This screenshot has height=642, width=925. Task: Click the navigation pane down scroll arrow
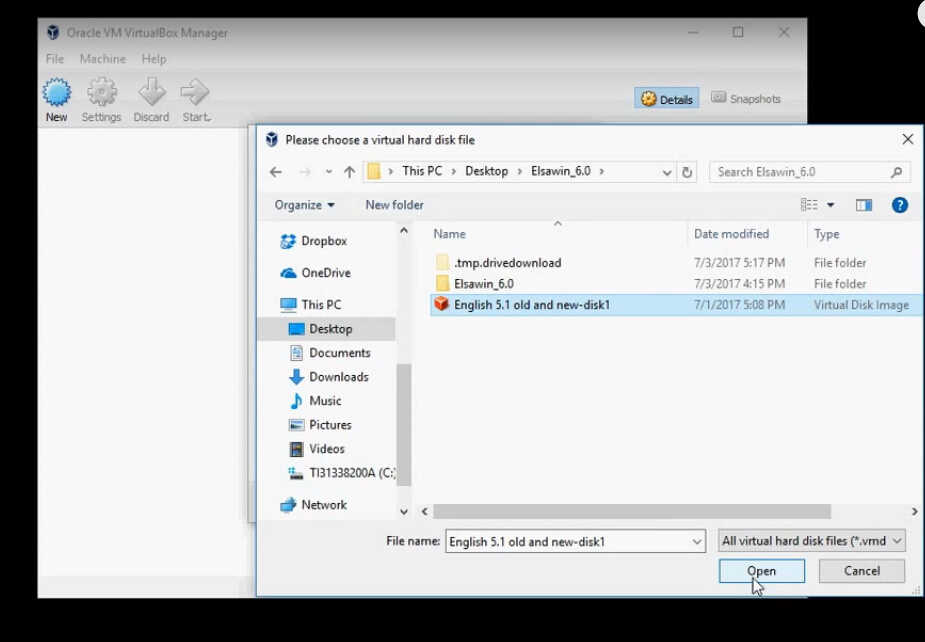[404, 511]
